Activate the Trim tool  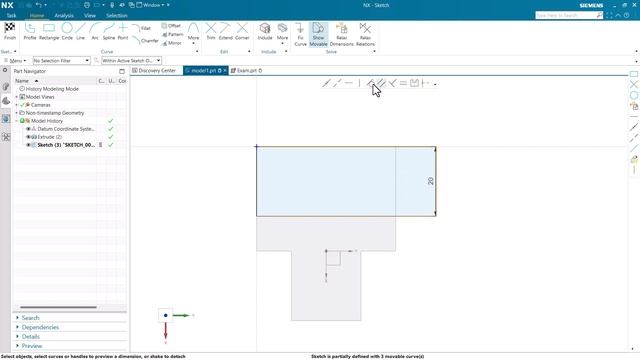[x=211, y=31]
